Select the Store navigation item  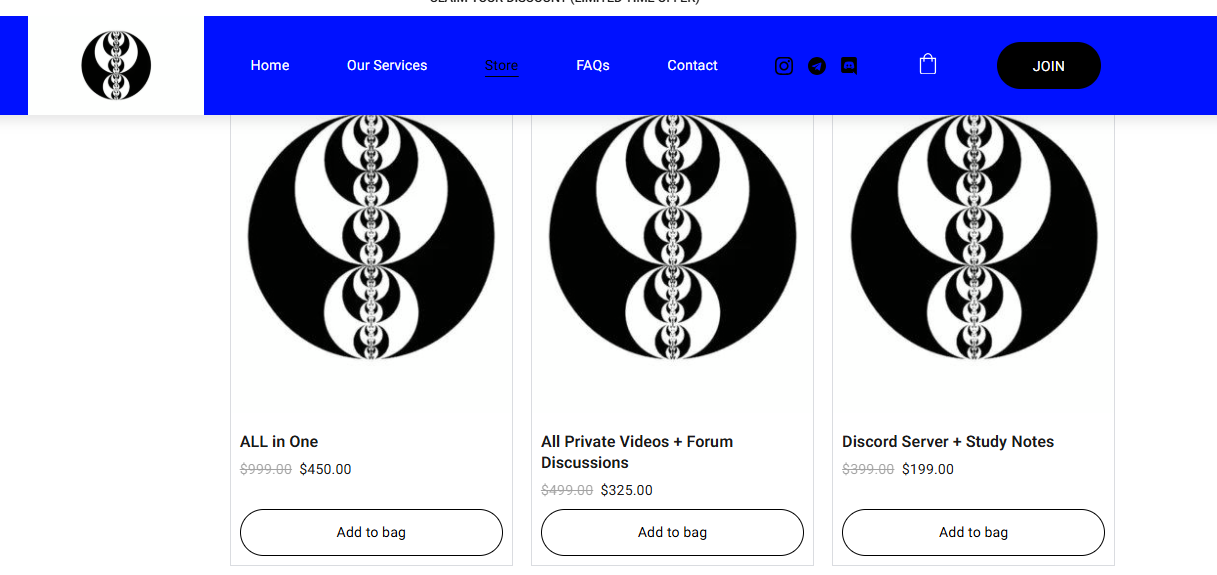501,66
